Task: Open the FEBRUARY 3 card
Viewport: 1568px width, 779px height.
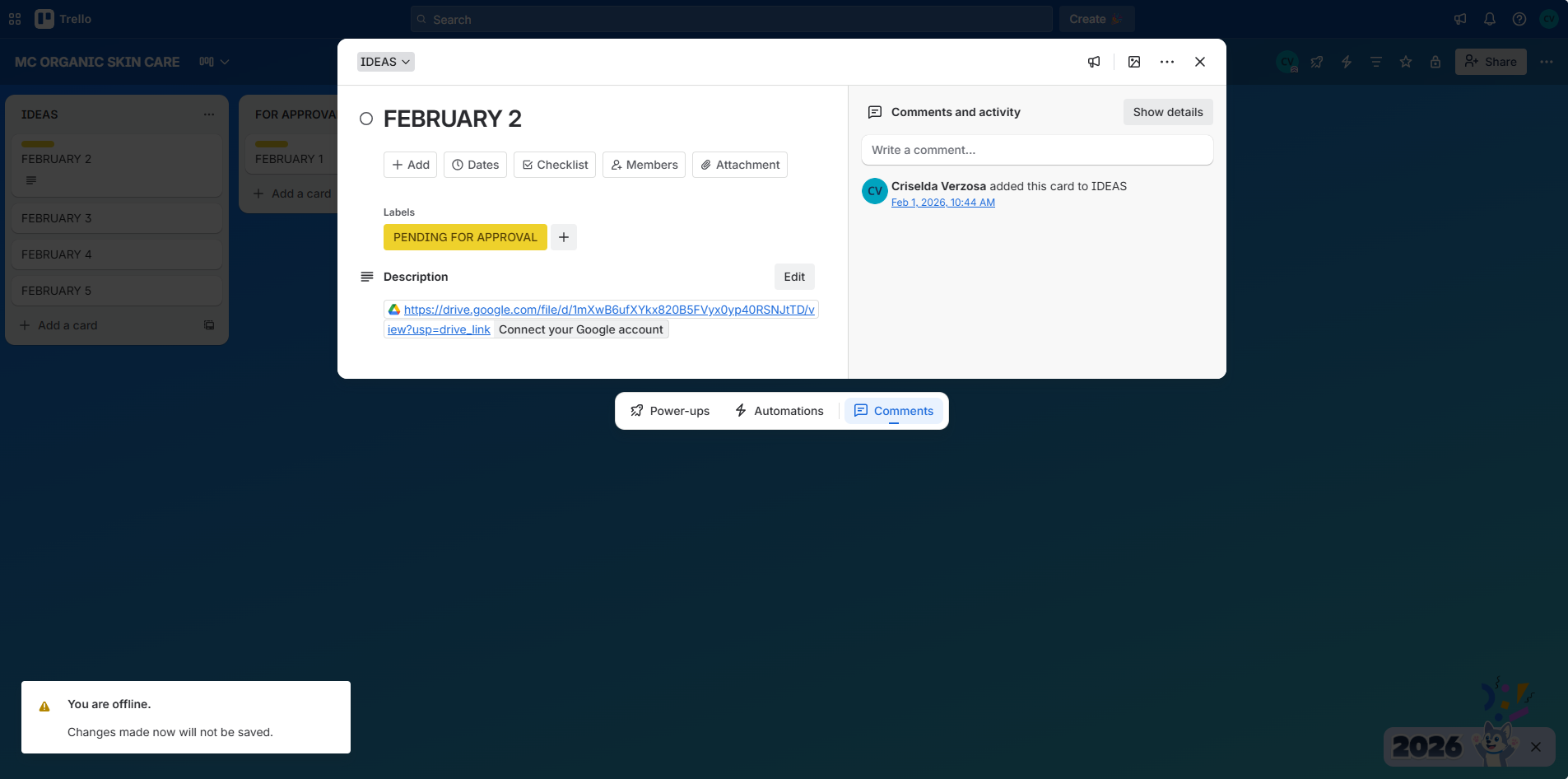Action: 117,218
